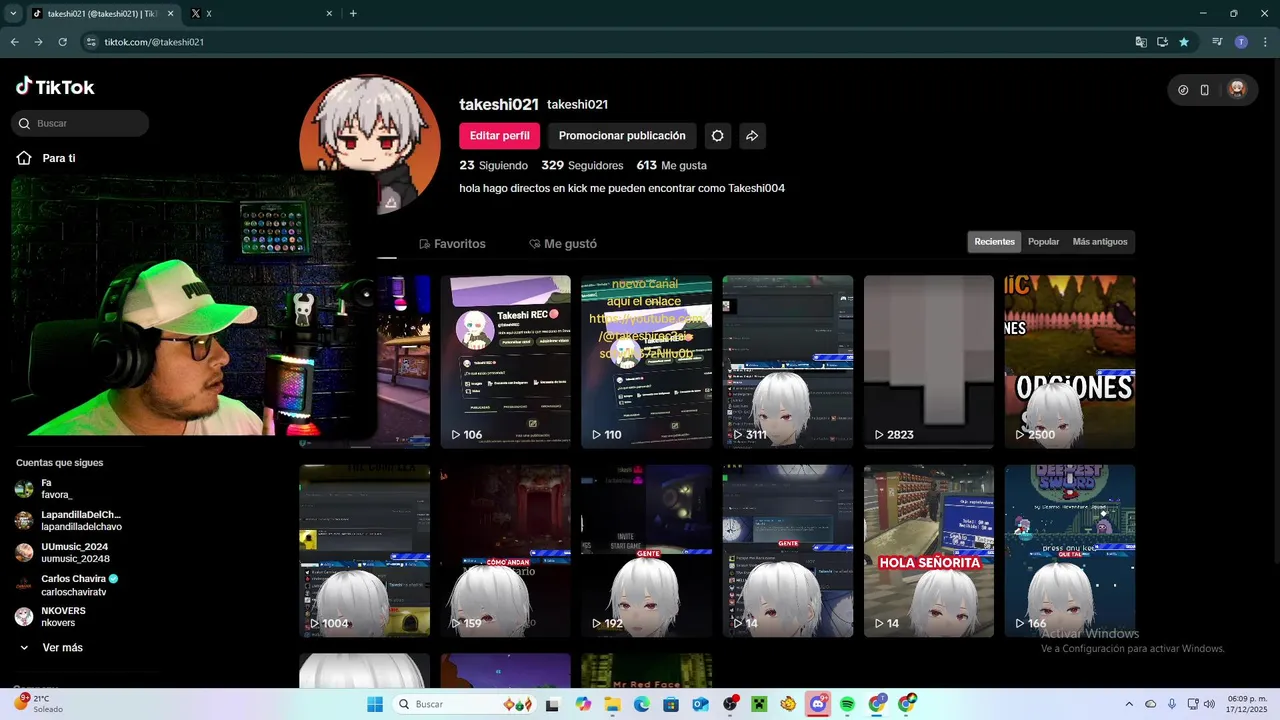Click the share profile arrow icon
This screenshot has width=1280, height=720.
752,136
